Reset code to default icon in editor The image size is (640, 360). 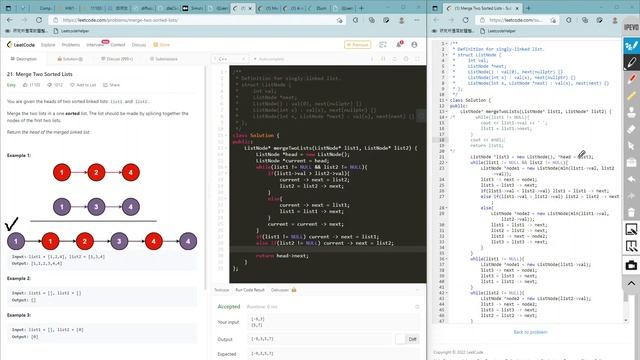tap(394, 59)
